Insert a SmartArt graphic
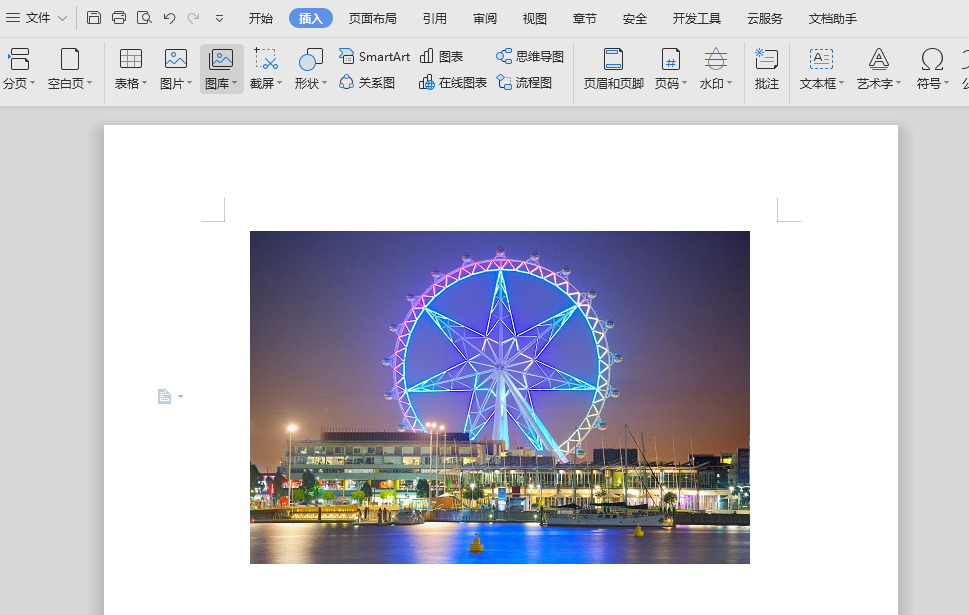The image size is (969, 615). [374, 57]
